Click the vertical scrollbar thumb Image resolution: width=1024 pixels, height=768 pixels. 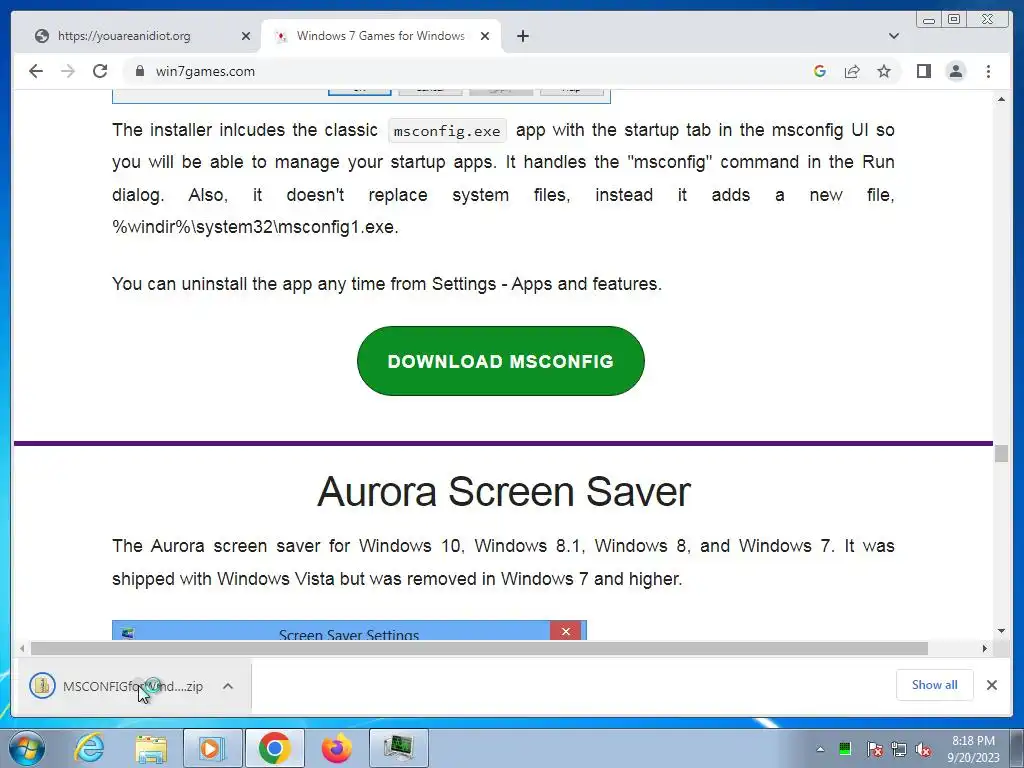click(1001, 453)
